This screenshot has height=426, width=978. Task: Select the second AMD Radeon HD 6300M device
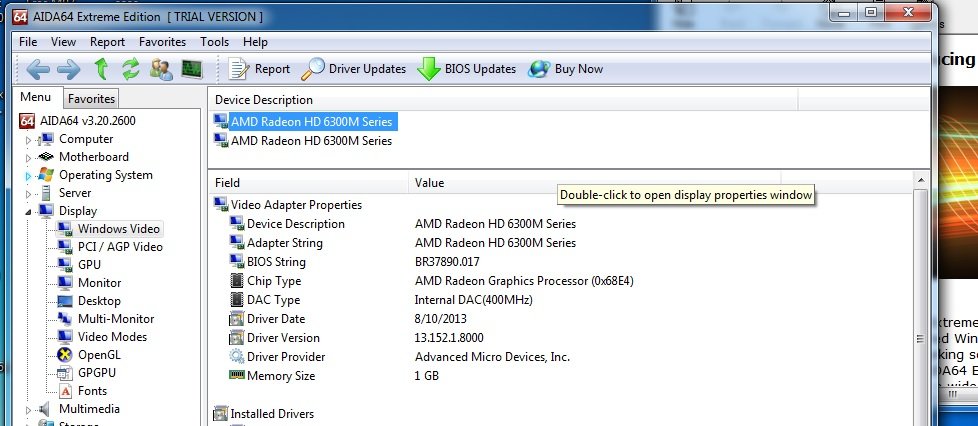[x=310, y=141]
